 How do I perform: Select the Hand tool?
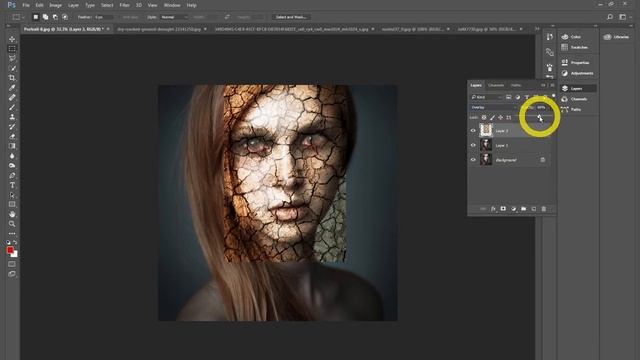tap(12, 214)
